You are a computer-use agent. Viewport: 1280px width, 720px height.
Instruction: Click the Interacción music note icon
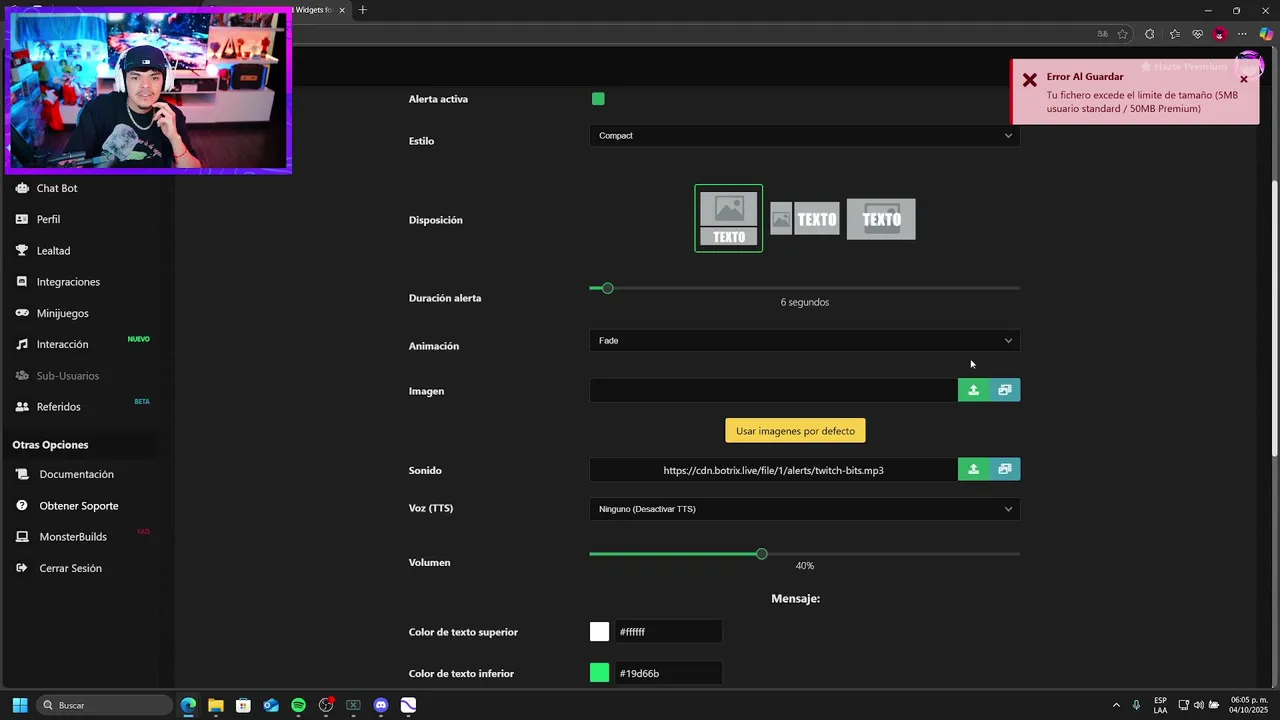(x=22, y=344)
